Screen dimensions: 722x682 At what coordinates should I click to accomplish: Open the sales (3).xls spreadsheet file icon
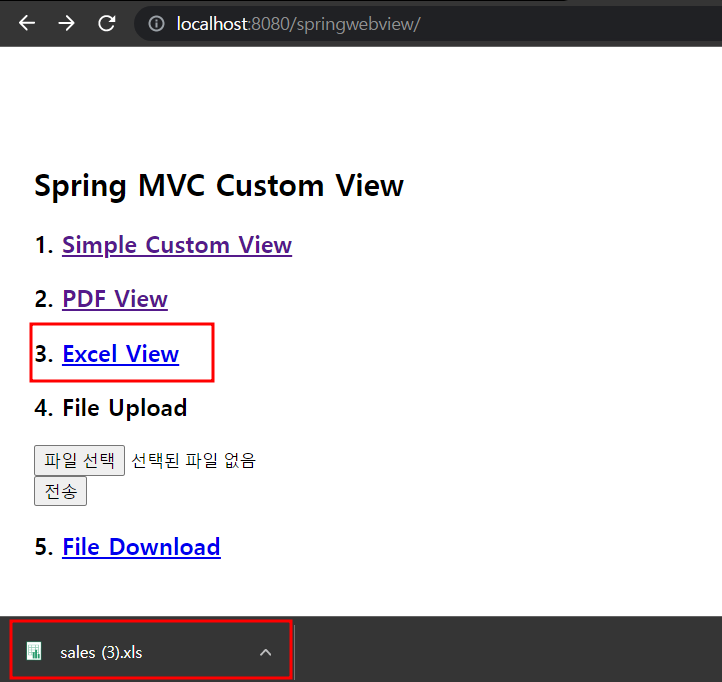click(34, 651)
